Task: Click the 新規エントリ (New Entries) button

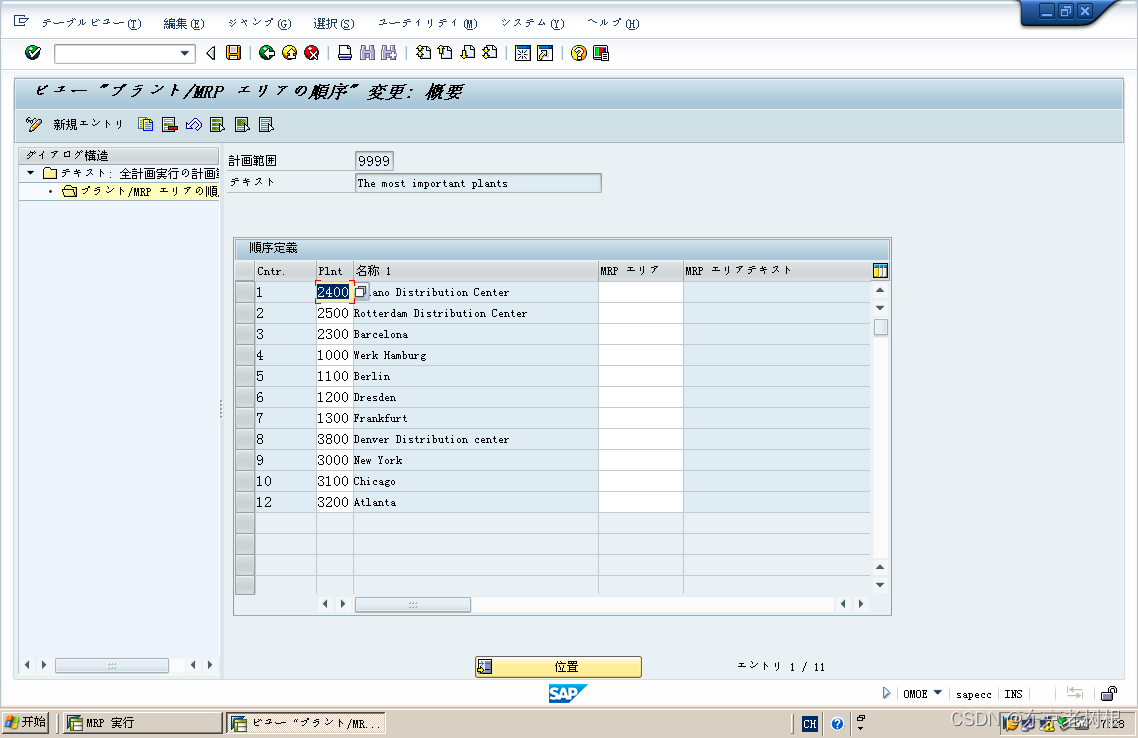Action: click(x=87, y=124)
